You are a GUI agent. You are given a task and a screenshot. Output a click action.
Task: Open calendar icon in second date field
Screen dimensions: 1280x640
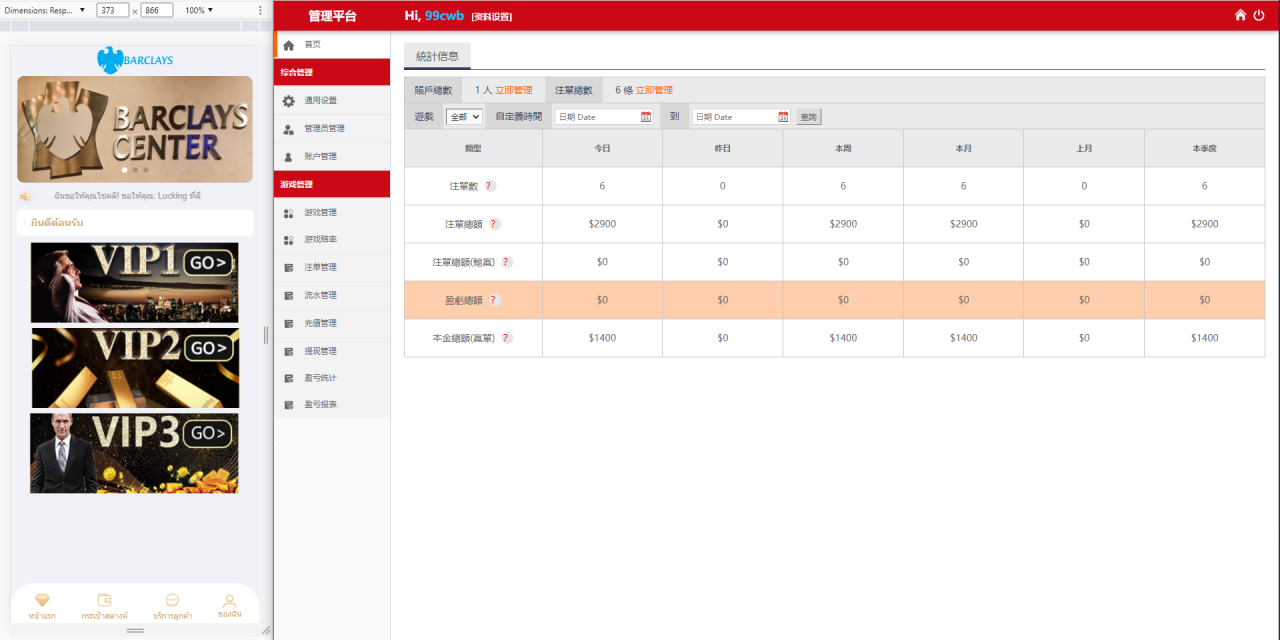(x=783, y=117)
